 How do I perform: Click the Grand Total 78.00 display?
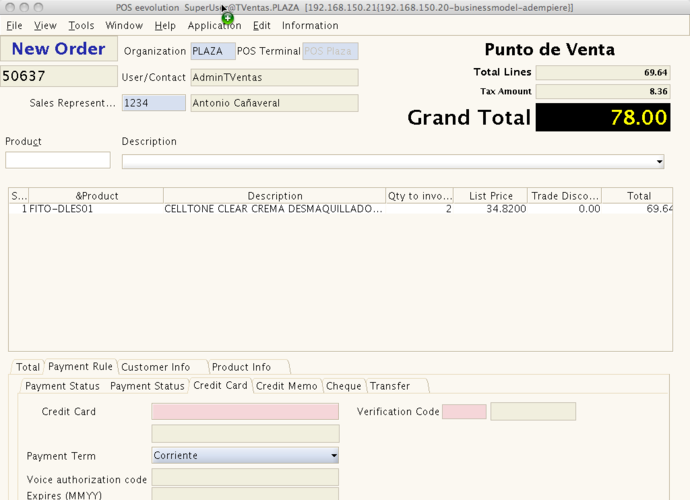click(603, 118)
